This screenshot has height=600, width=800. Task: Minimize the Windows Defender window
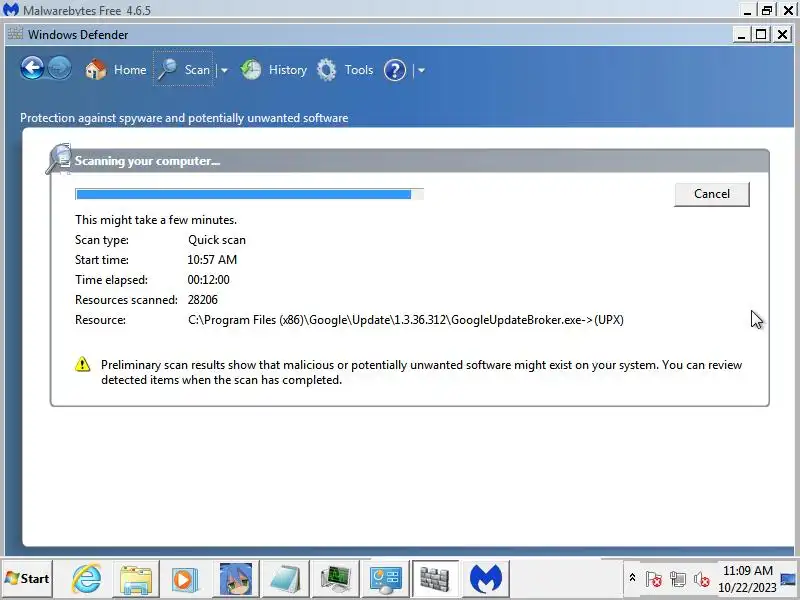click(741, 34)
